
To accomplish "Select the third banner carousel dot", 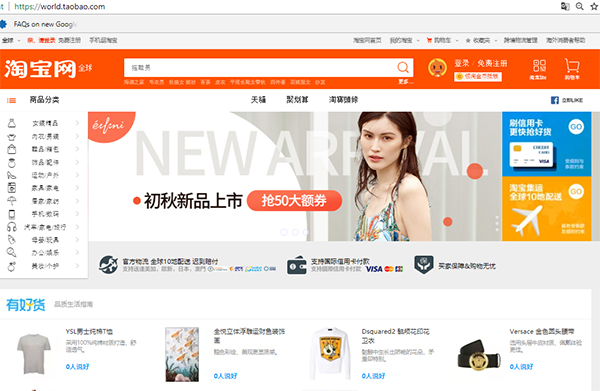I will pyautogui.click(x=306, y=232).
